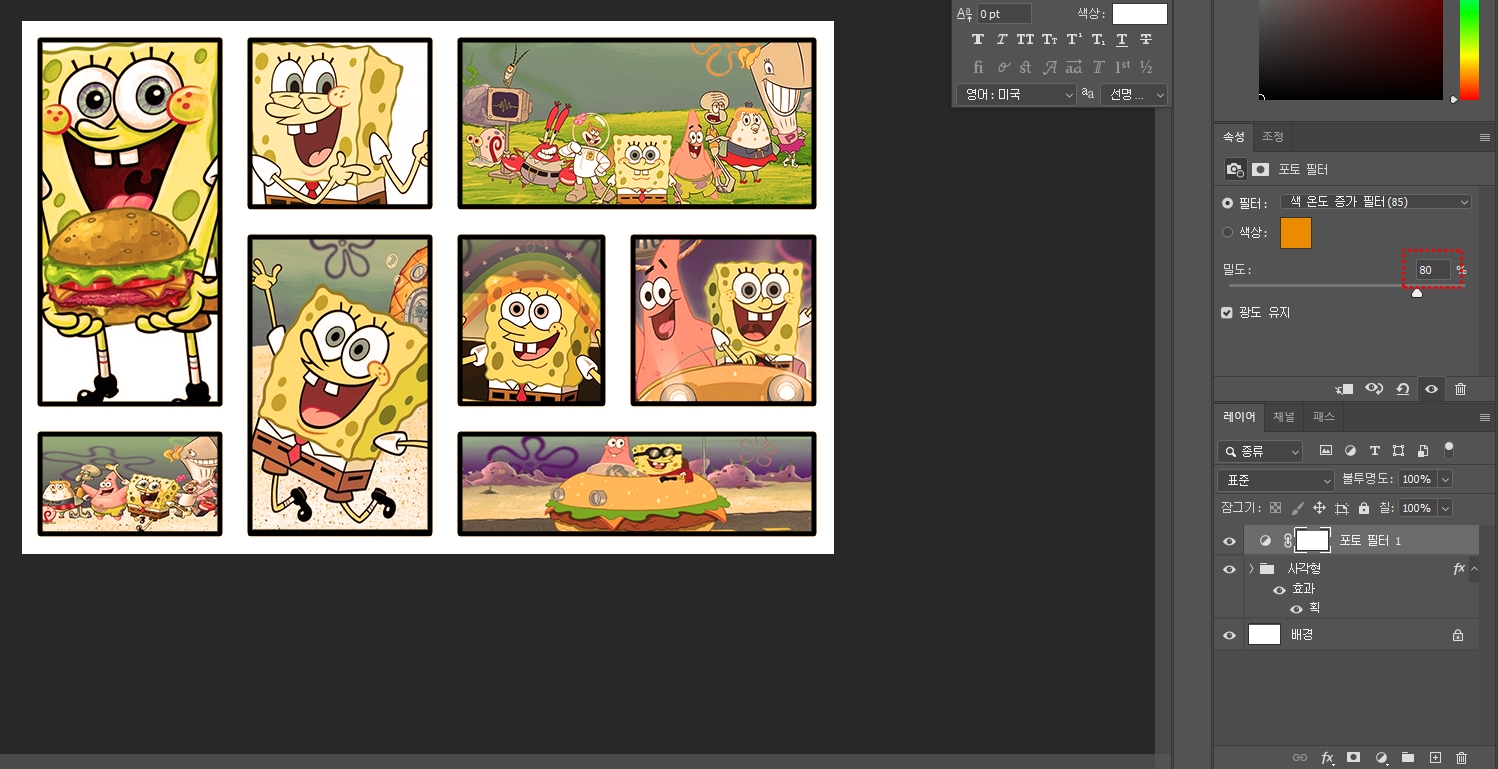This screenshot has width=1498, height=769.
Task: Apply Strikethrough text style
Action: tap(1146, 40)
